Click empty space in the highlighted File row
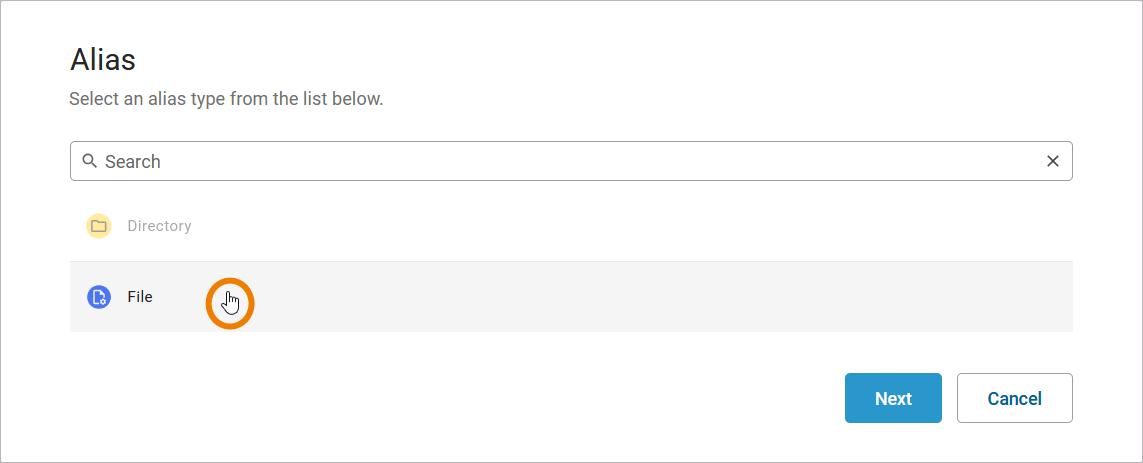1143x463 pixels. [600, 297]
